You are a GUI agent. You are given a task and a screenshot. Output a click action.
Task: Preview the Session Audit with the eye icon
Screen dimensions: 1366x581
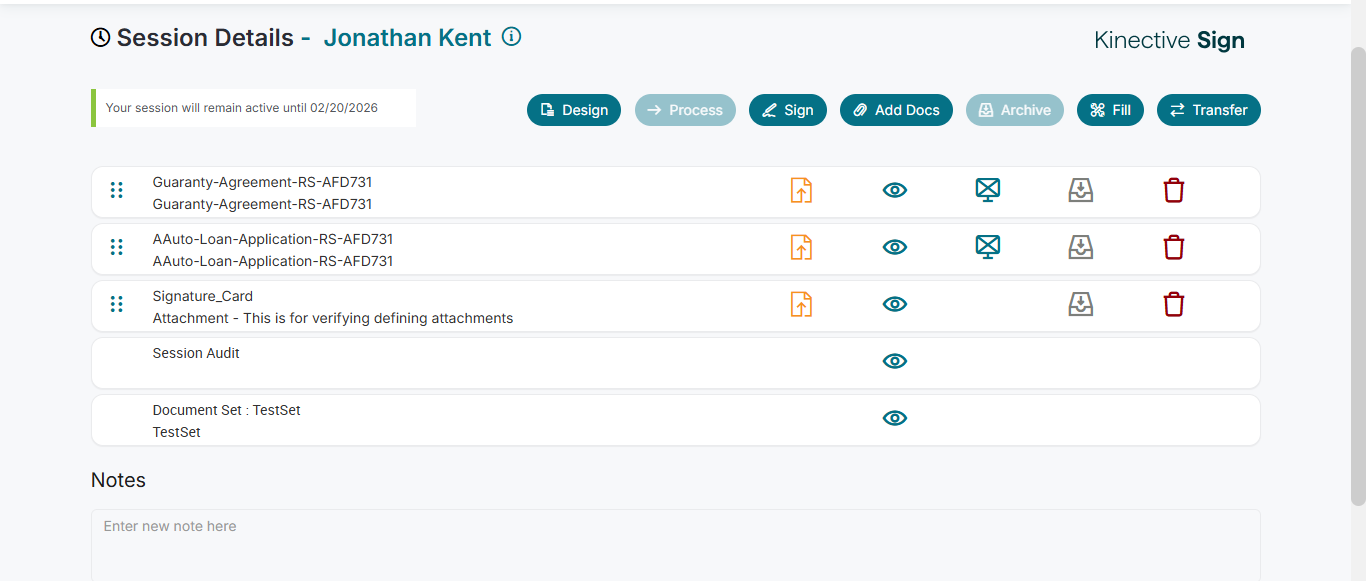pyautogui.click(x=895, y=361)
